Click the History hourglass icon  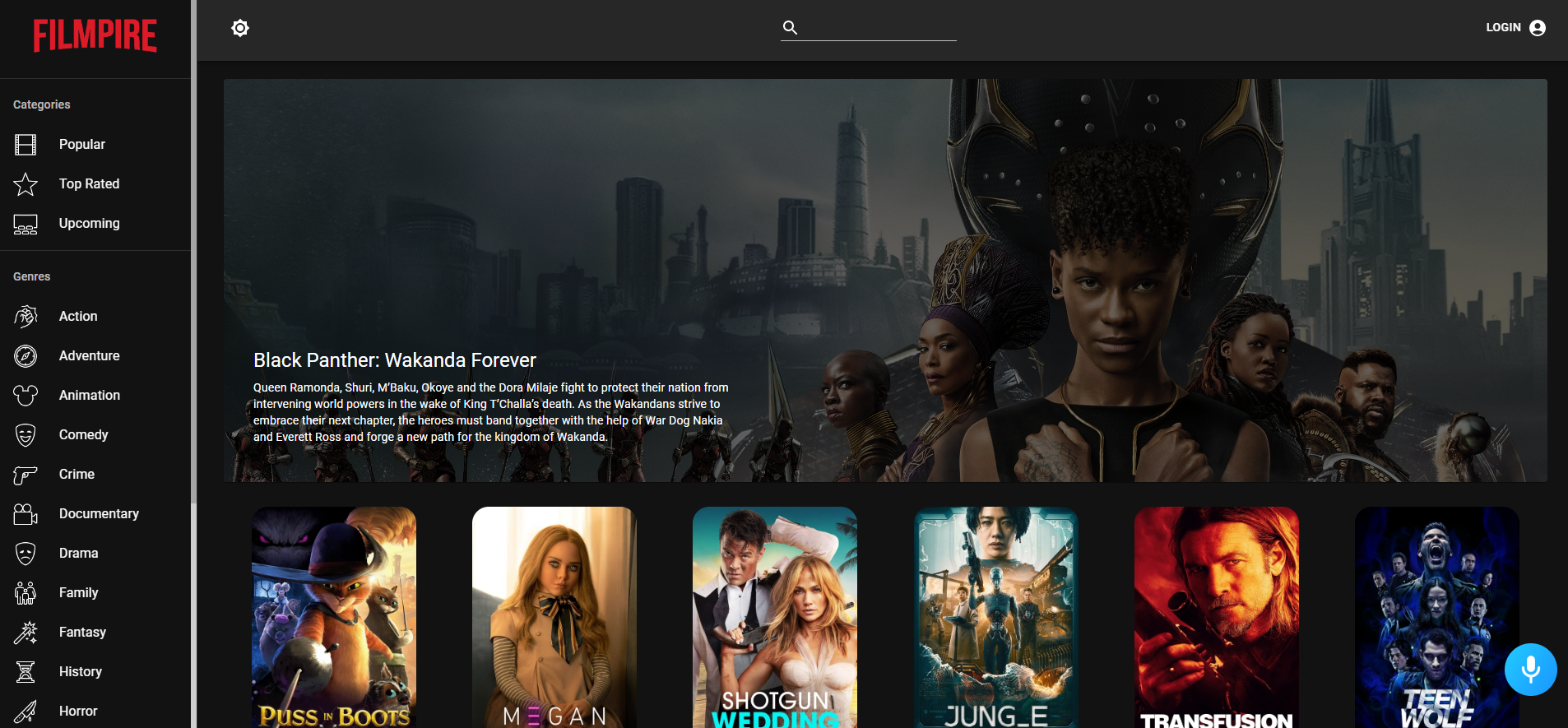[26, 672]
